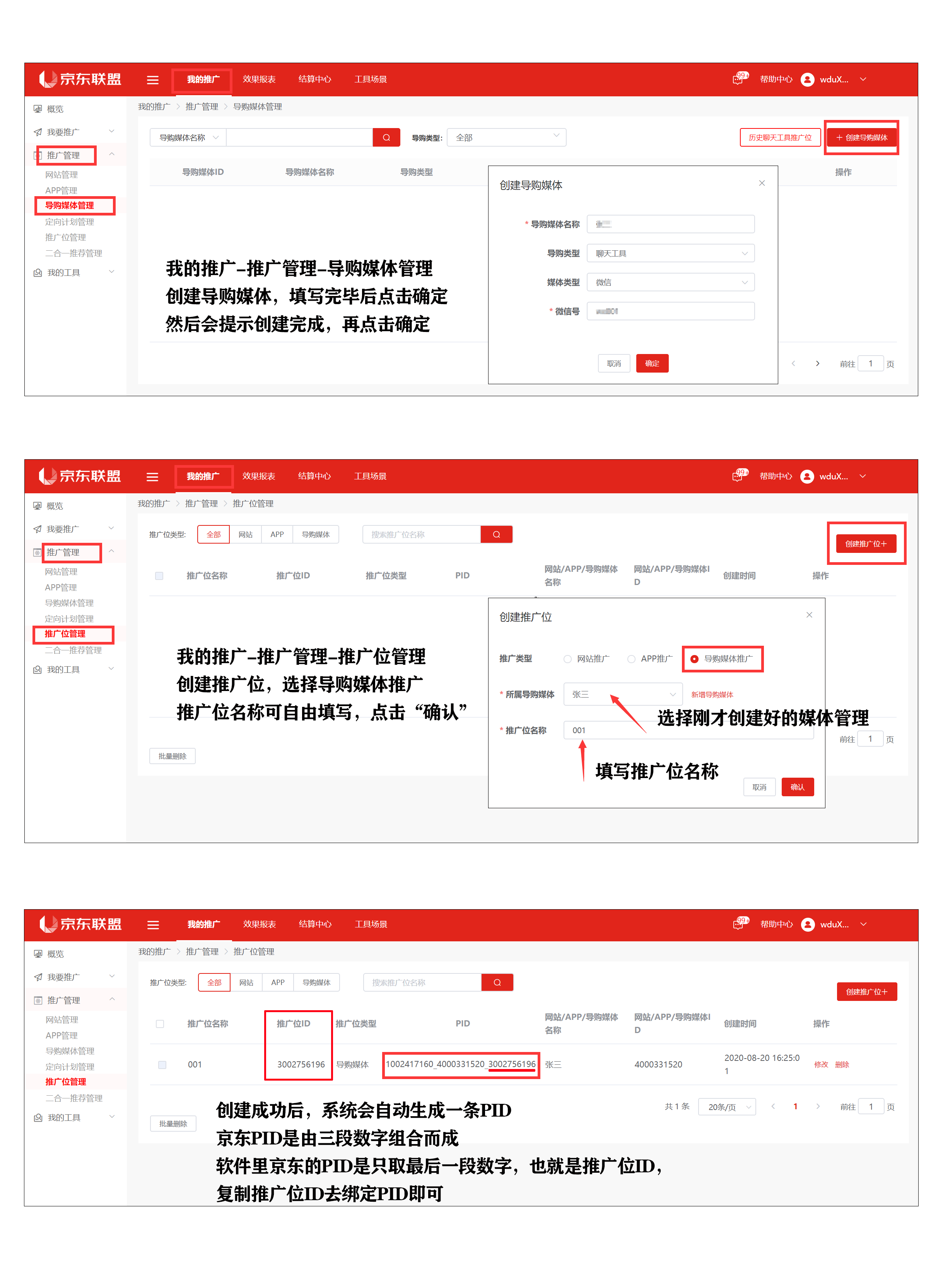Viewport: 943px width, 1288px height.
Task: Select 网站 filter tab in row 001 screenshot
Action: point(246,983)
